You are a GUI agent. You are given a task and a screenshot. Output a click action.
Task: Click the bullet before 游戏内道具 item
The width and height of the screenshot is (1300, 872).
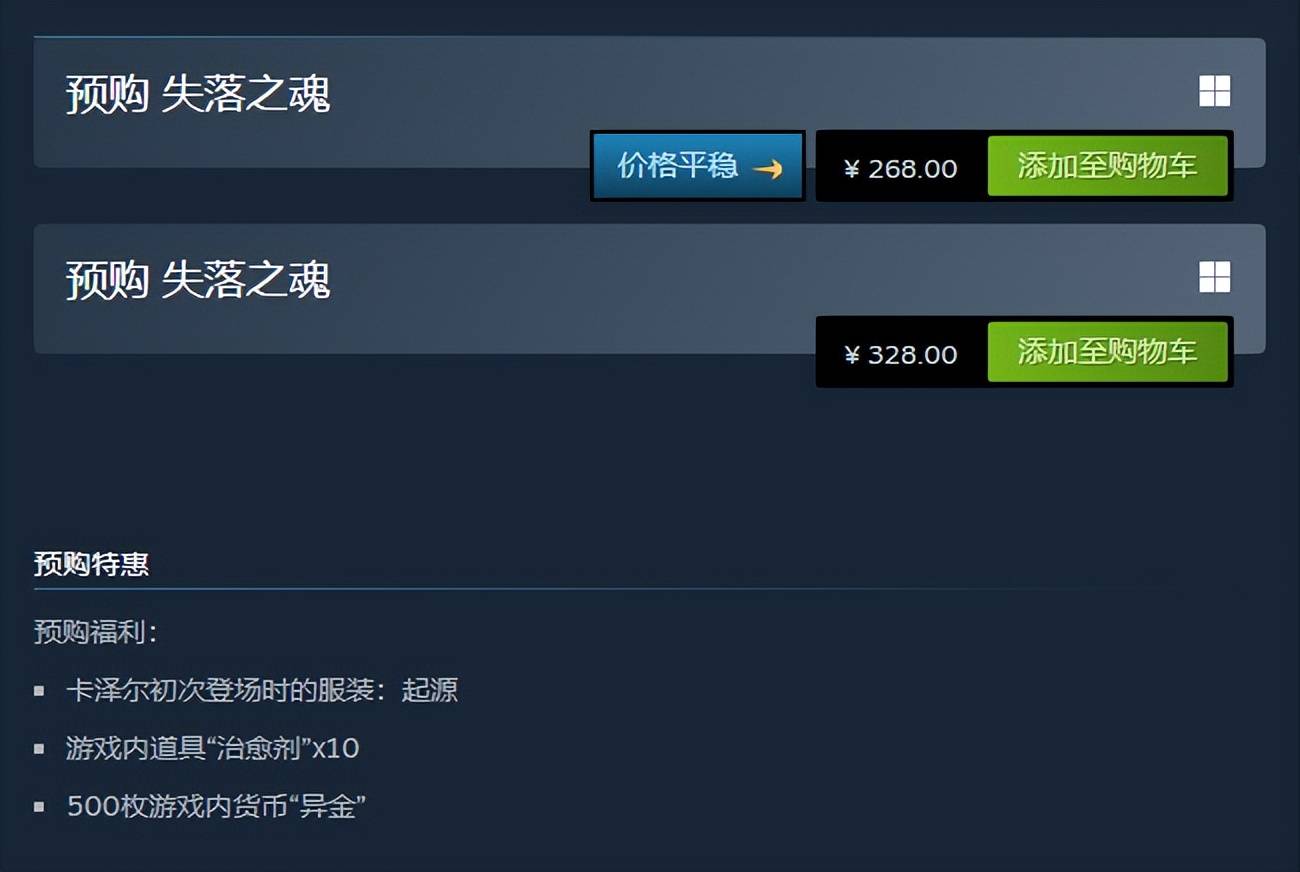(39, 748)
